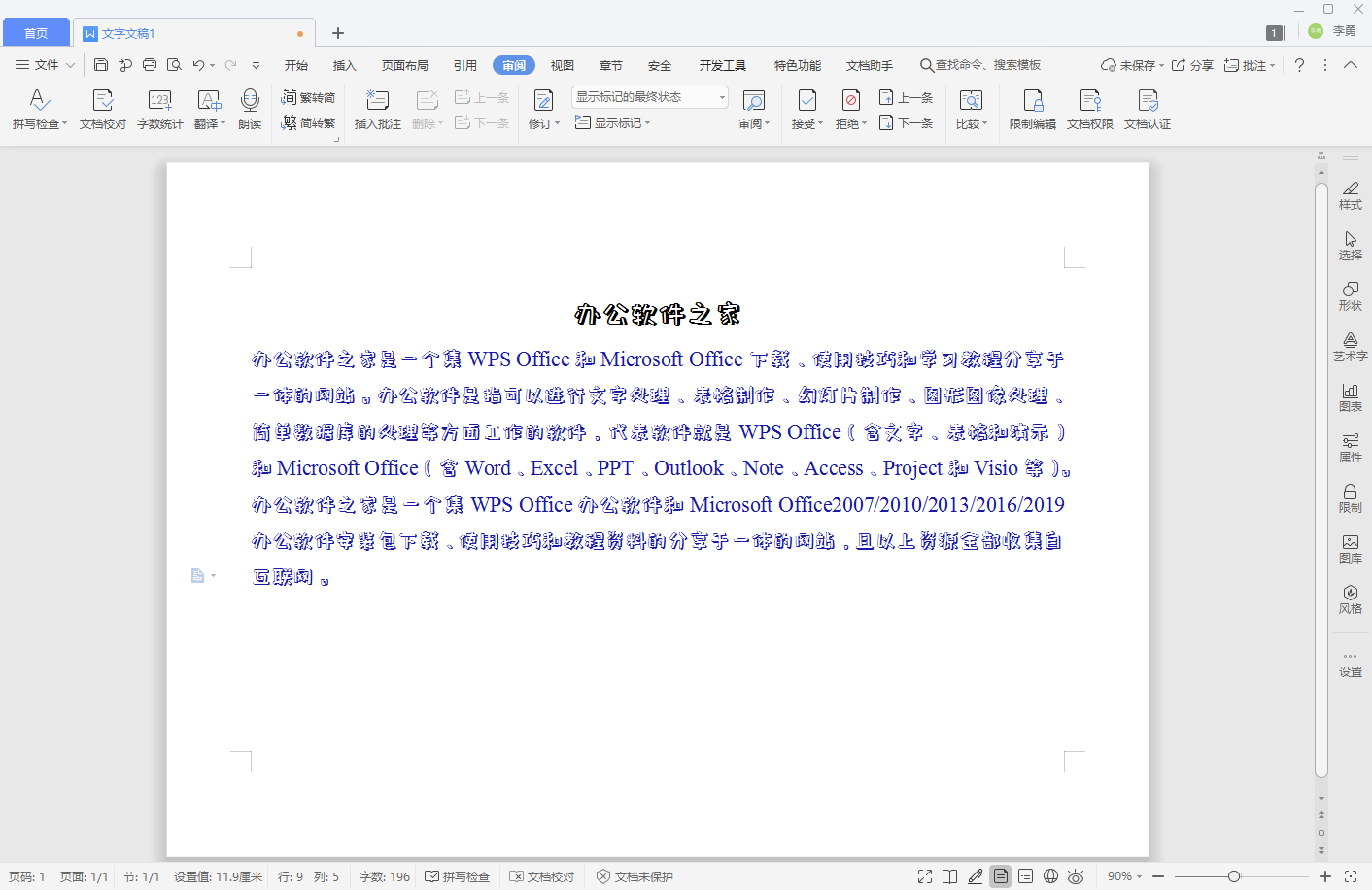Click the Undo icon
The image size is (1372, 890).
tap(198, 65)
